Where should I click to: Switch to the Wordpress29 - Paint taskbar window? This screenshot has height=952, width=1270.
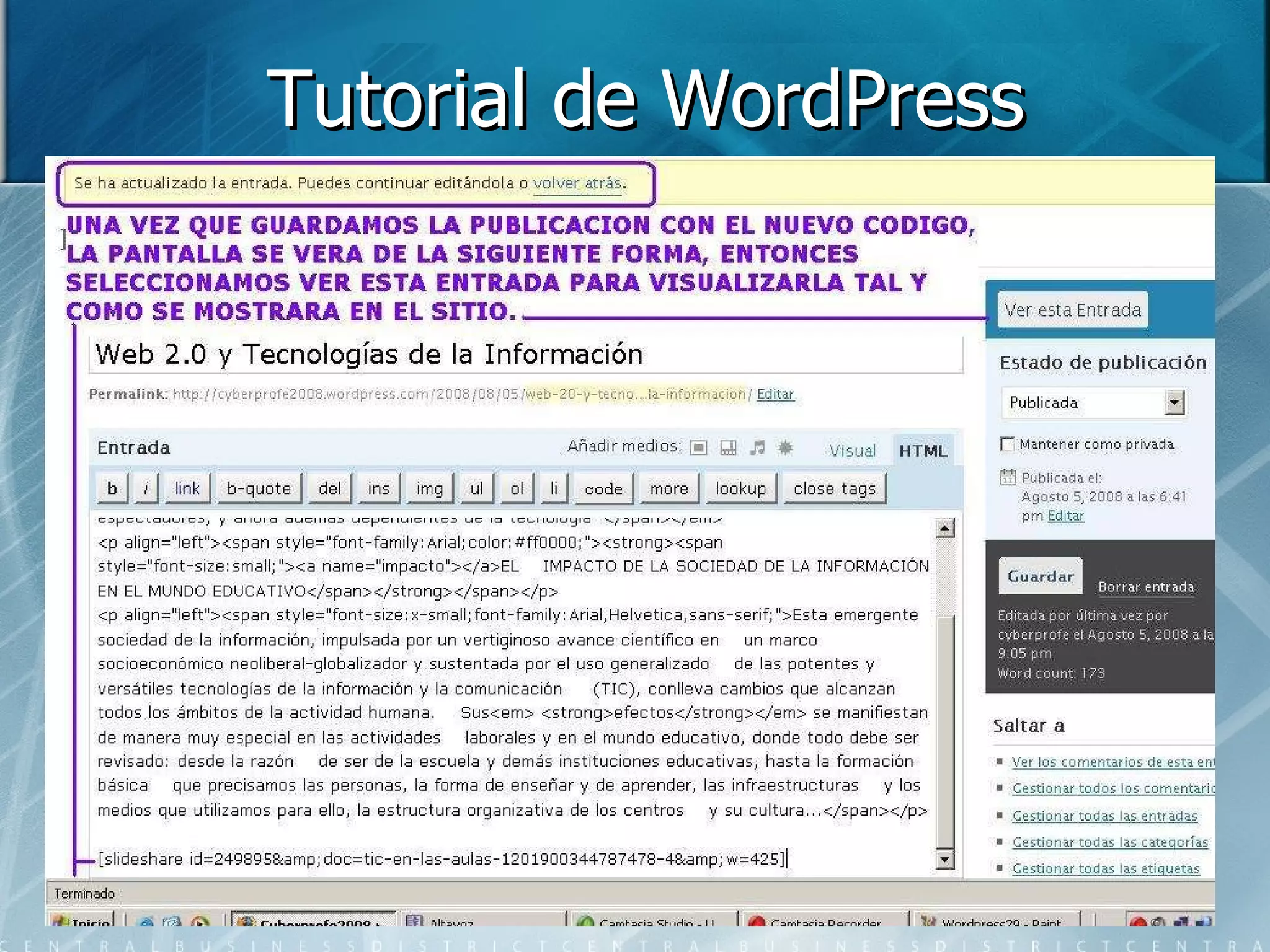click(x=997, y=920)
